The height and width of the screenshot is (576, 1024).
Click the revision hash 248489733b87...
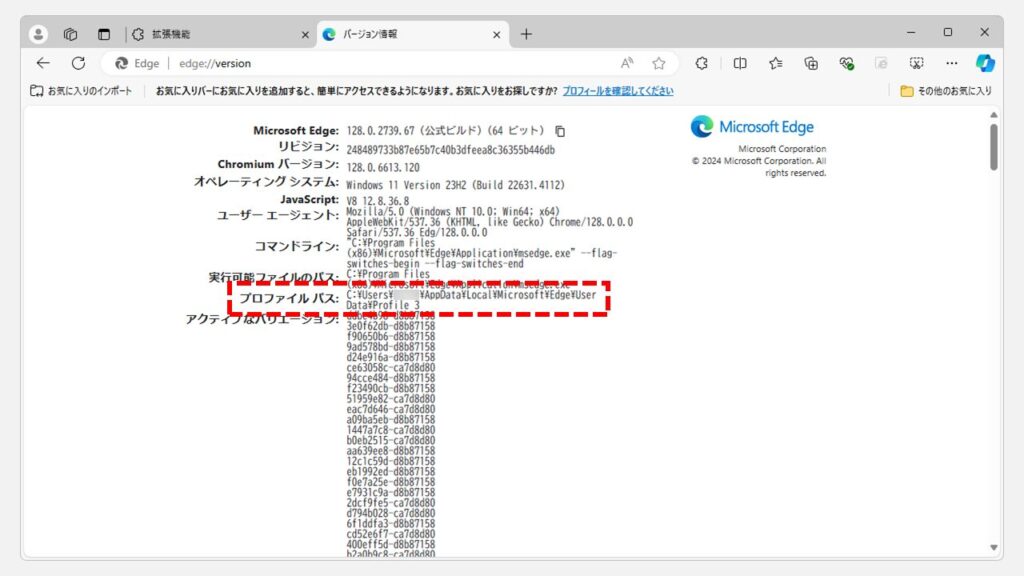451,150
